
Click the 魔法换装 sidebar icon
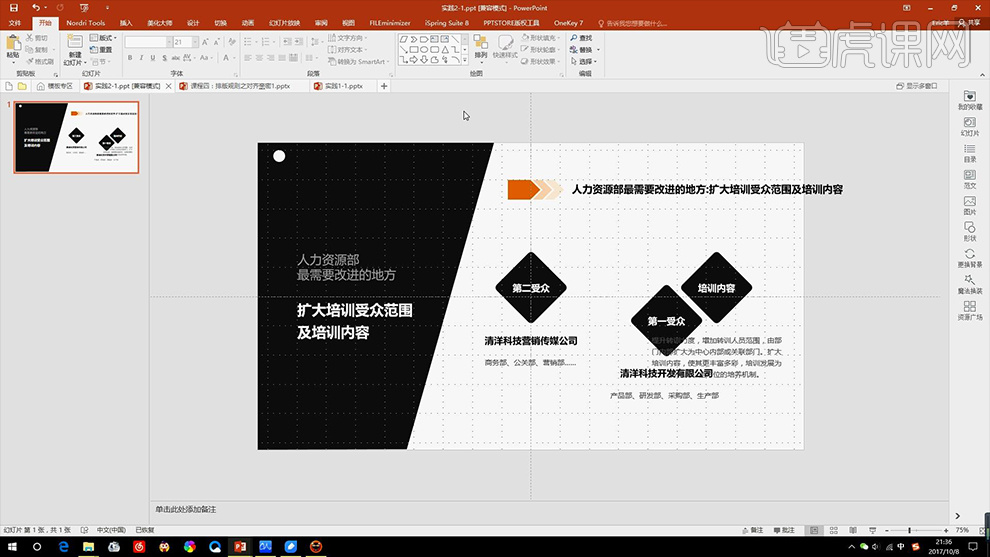[x=969, y=284]
